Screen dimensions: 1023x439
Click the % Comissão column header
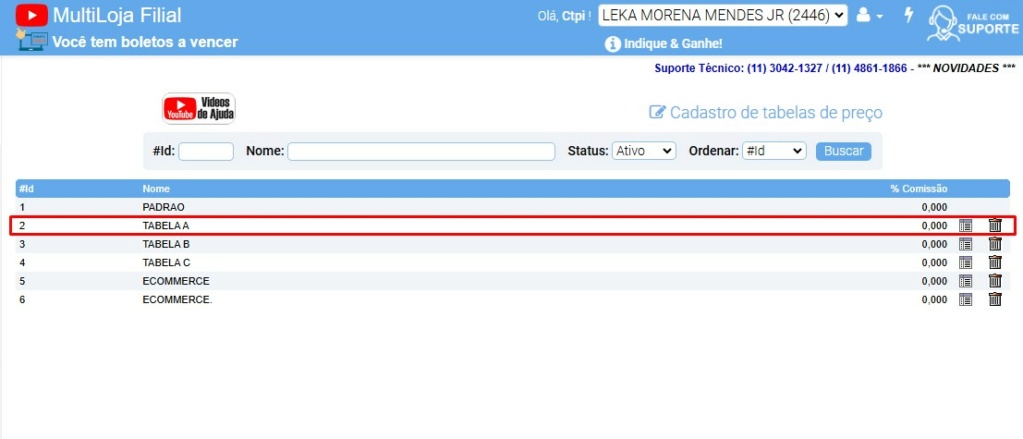click(919, 189)
